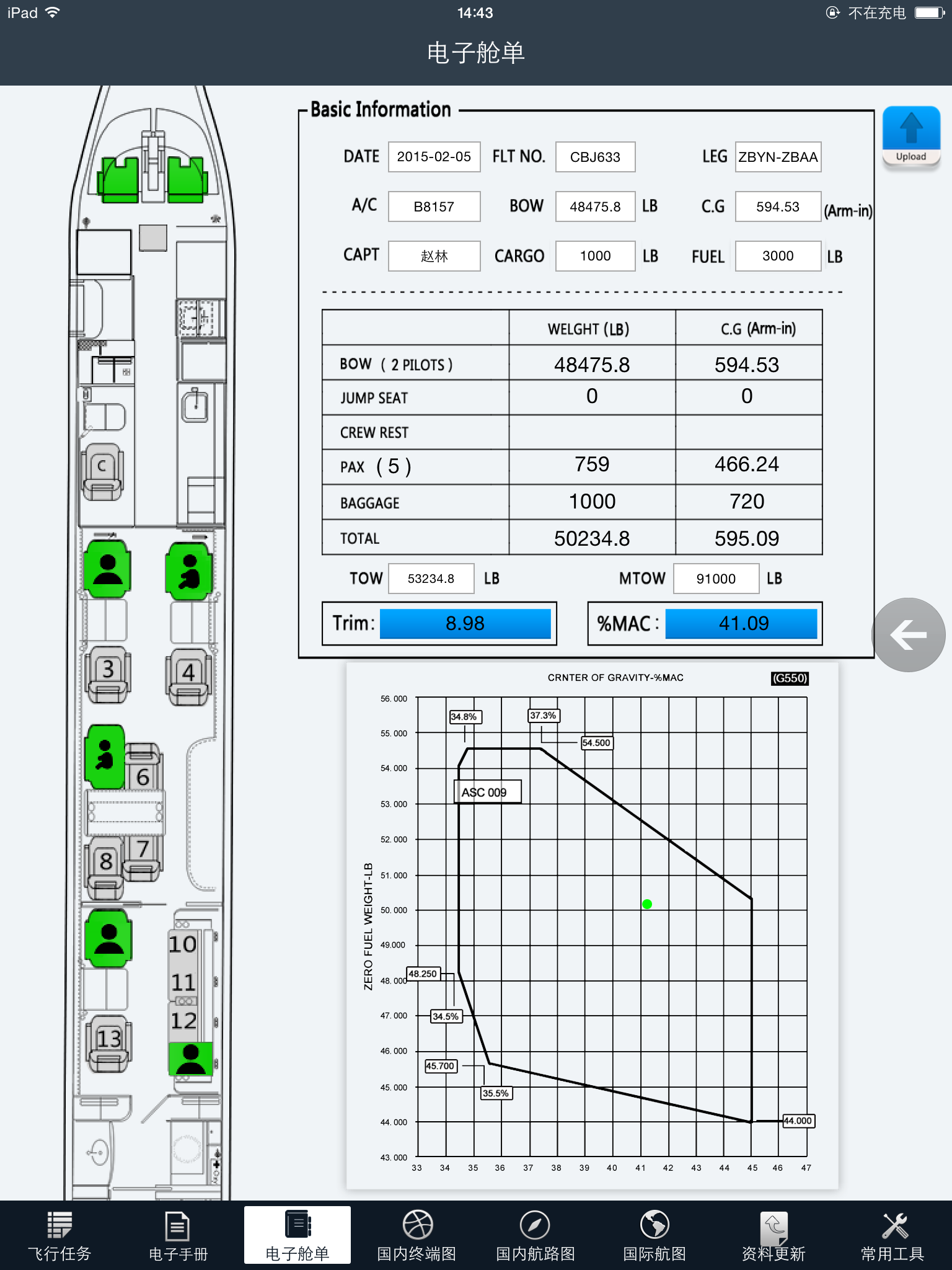Toggle the left pilot cockpit seat

(120, 180)
